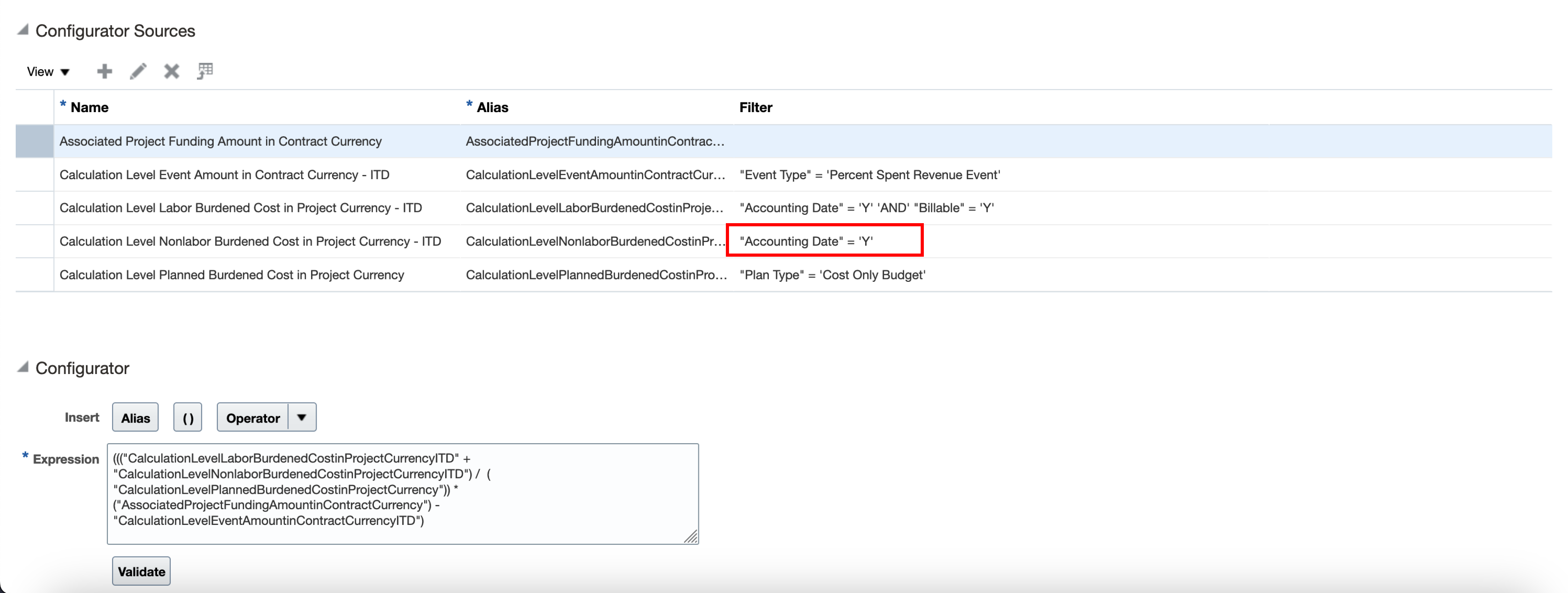Click the Alias insert button

[135, 418]
